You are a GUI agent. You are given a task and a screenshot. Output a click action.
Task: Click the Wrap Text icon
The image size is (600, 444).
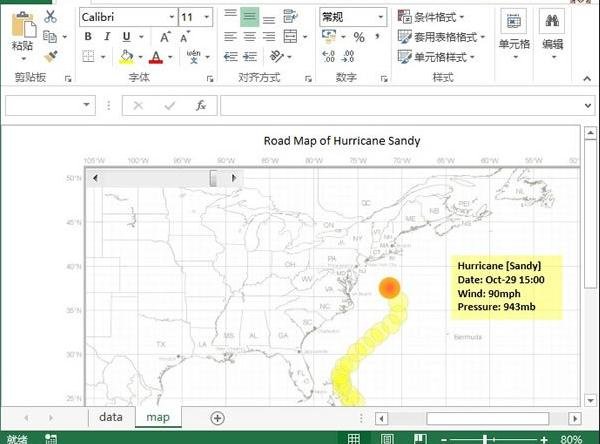pos(290,16)
